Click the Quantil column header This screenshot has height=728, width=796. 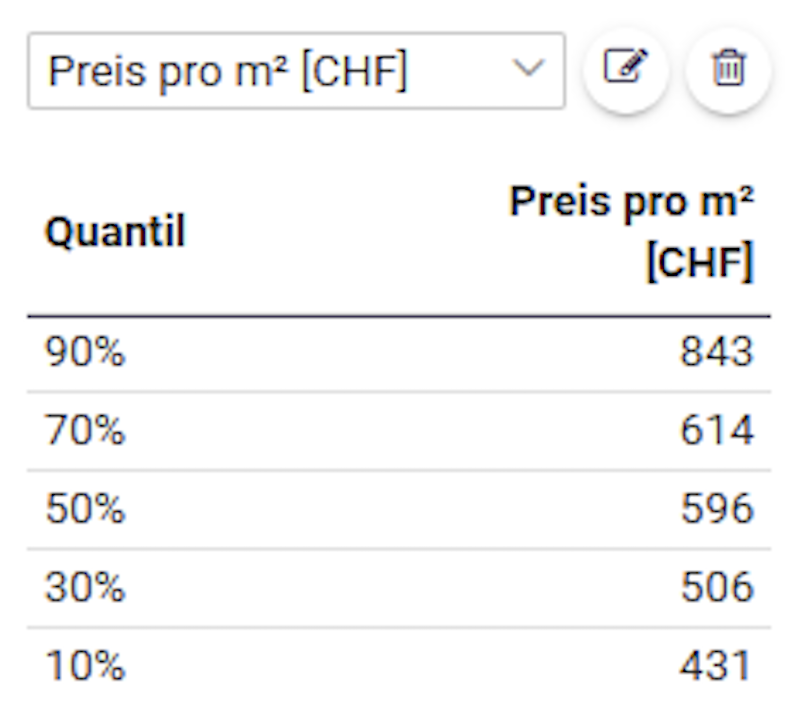(x=116, y=231)
